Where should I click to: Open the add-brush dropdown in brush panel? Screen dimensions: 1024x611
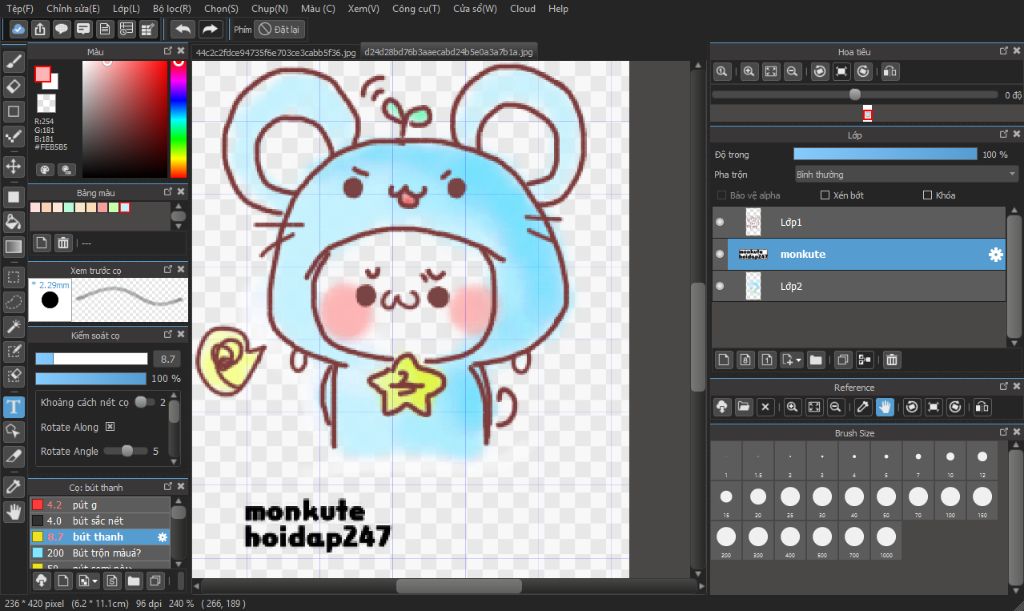pos(95,581)
